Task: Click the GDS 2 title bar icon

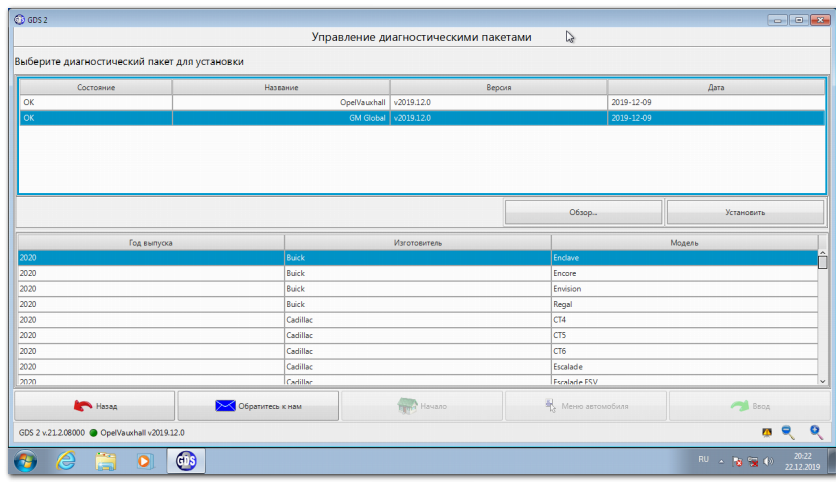Action: click(20, 20)
